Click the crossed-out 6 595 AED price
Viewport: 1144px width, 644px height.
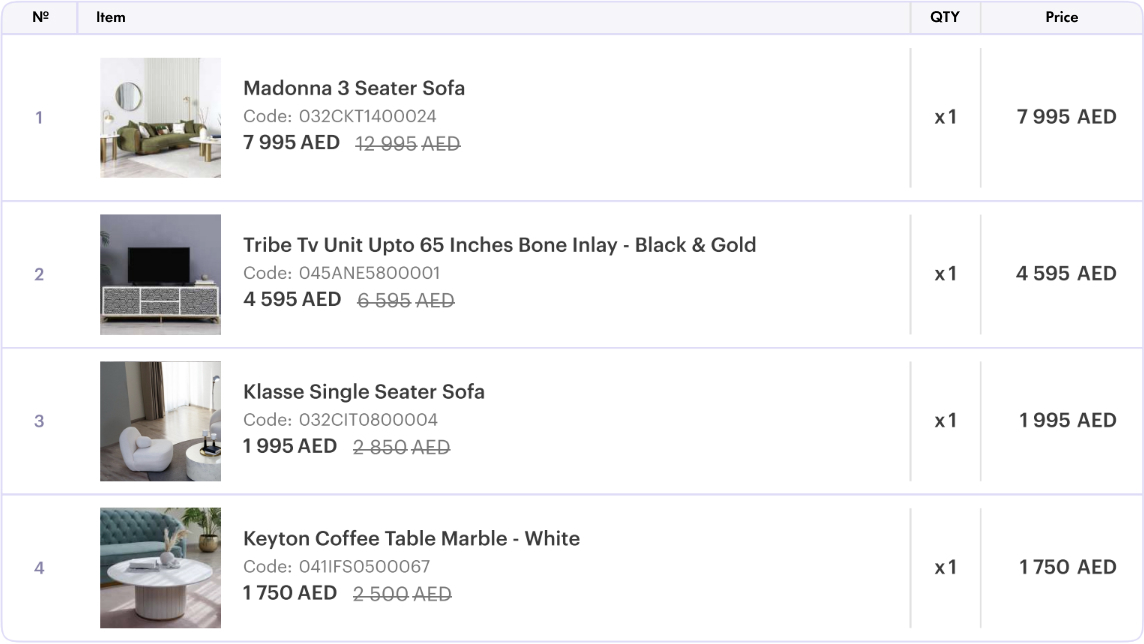[x=406, y=300]
